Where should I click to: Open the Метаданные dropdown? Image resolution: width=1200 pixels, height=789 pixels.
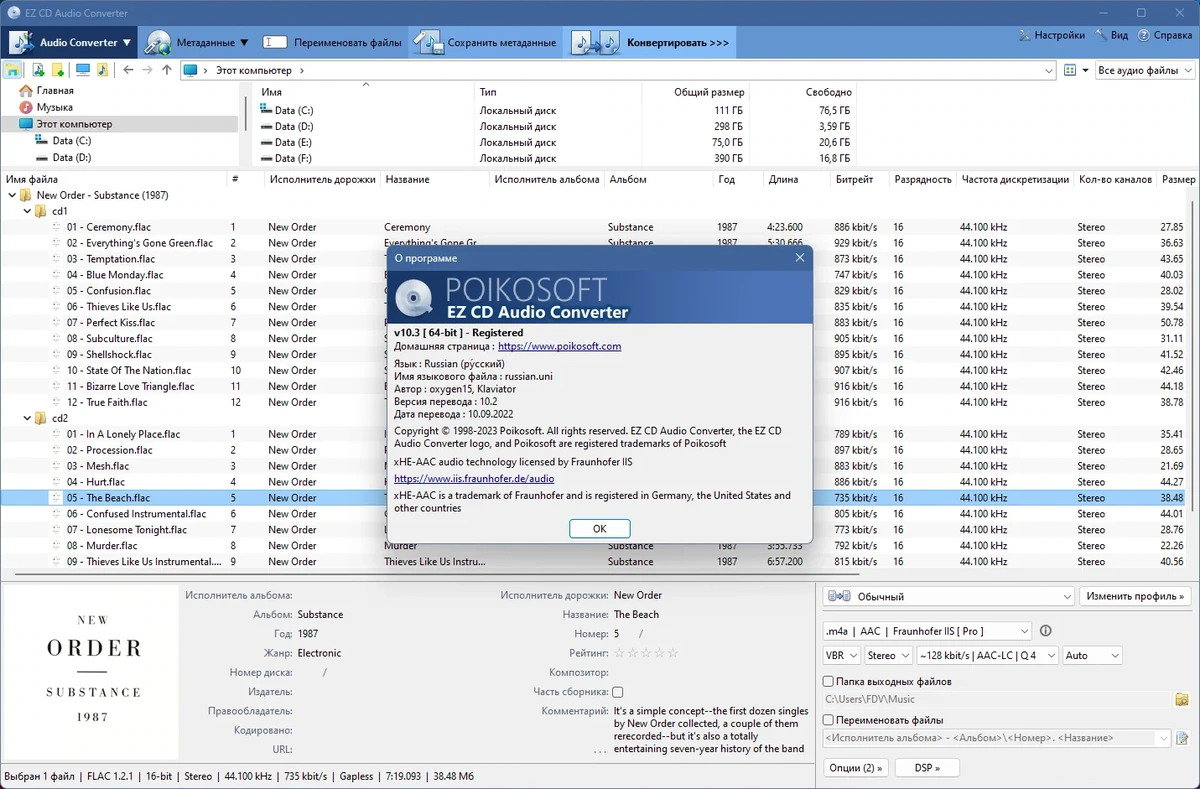click(x=198, y=43)
